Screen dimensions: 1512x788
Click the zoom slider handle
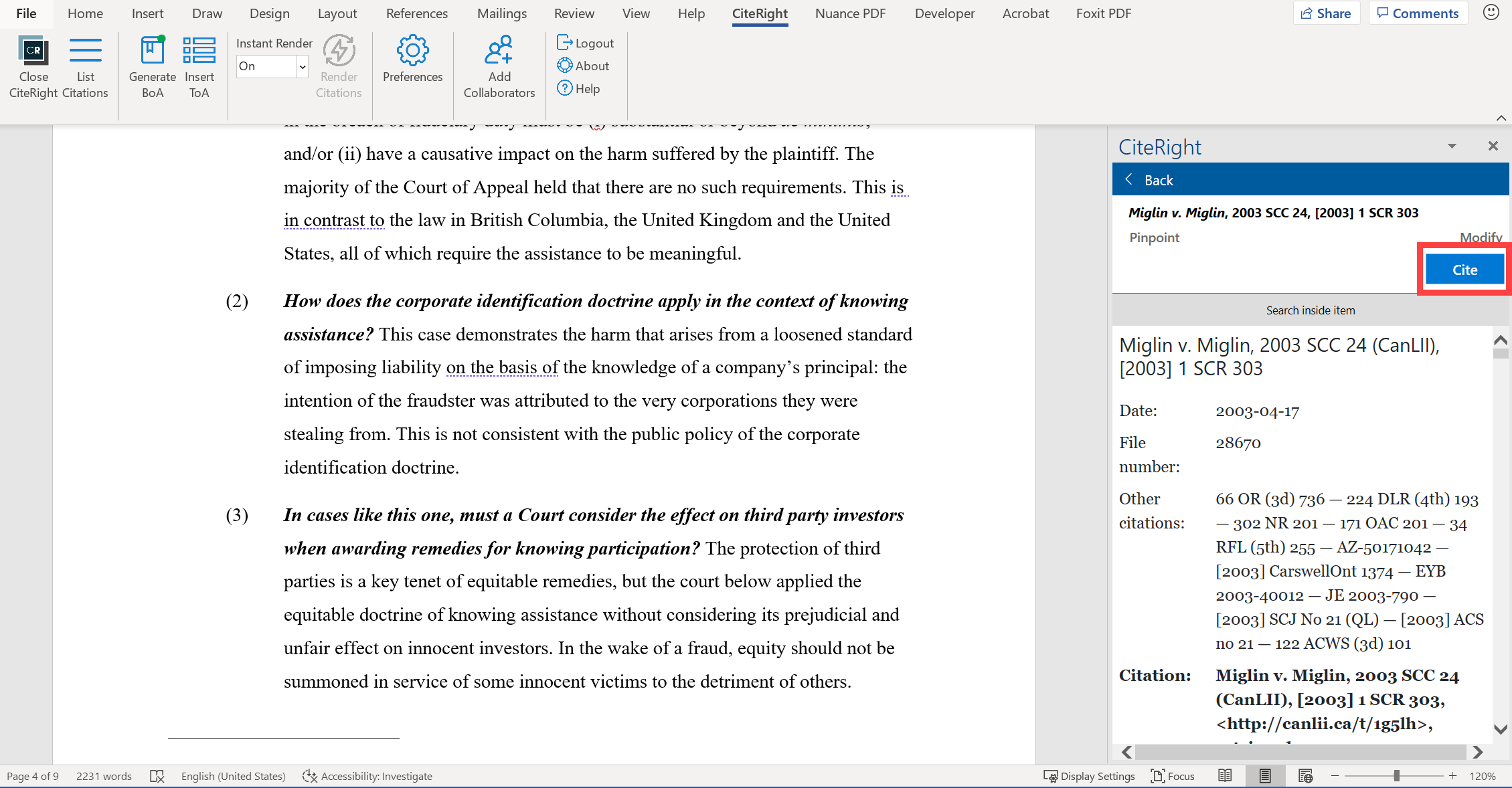click(x=1396, y=776)
